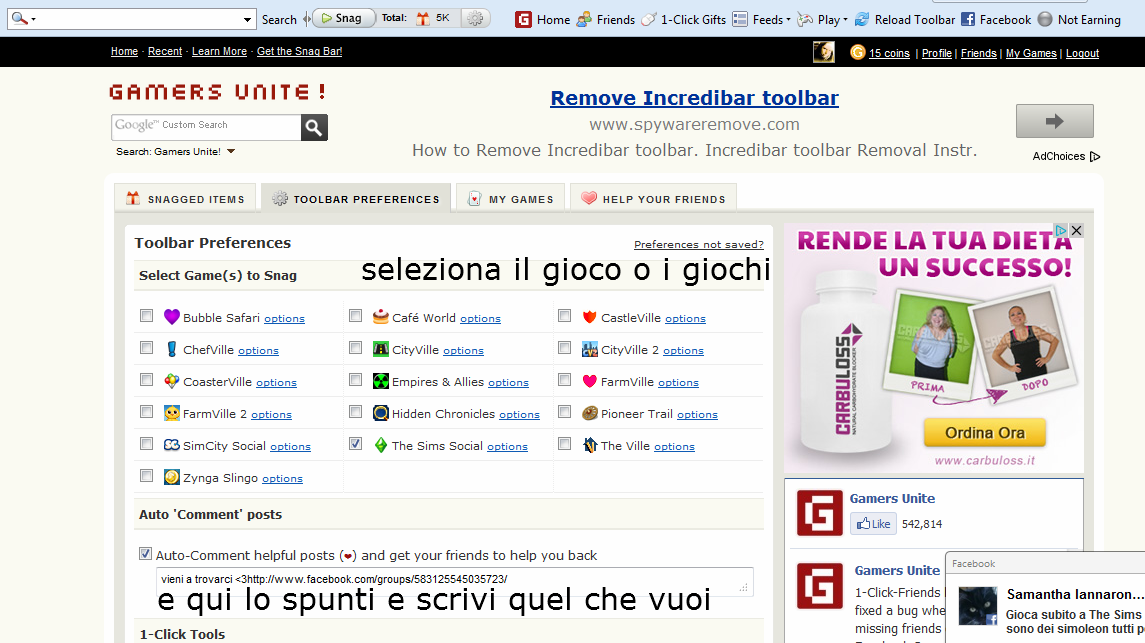This screenshot has height=643, width=1145.
Task: Enable the Bubble Safari checkbox
Action: (147, 315)
